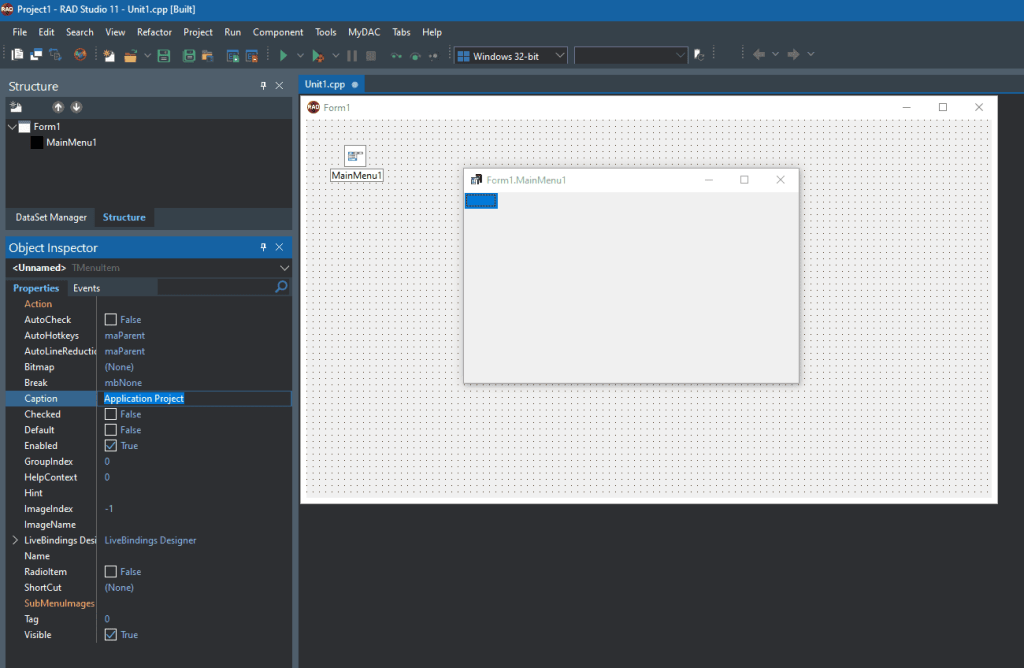
Task: Click the Object Inspector search field
Action: click(216, 287)
